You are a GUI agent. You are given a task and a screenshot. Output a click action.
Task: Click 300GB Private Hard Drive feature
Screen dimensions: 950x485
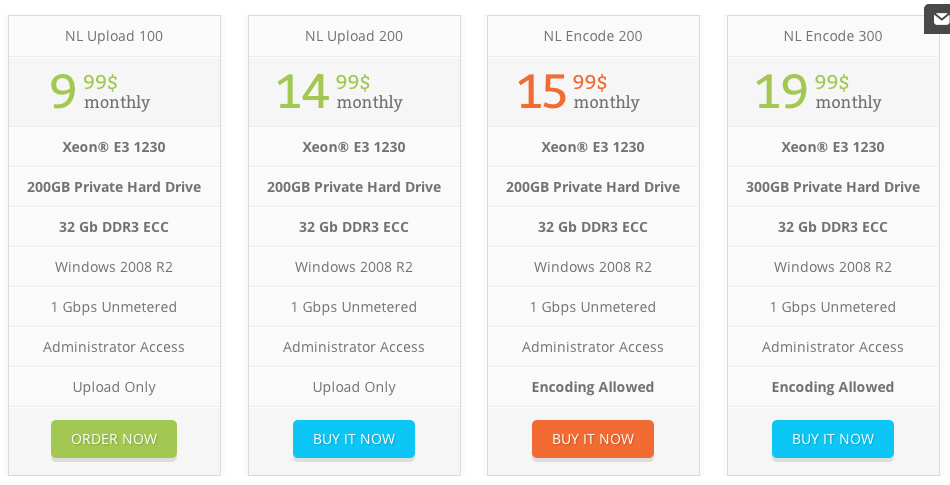(832, 187)
